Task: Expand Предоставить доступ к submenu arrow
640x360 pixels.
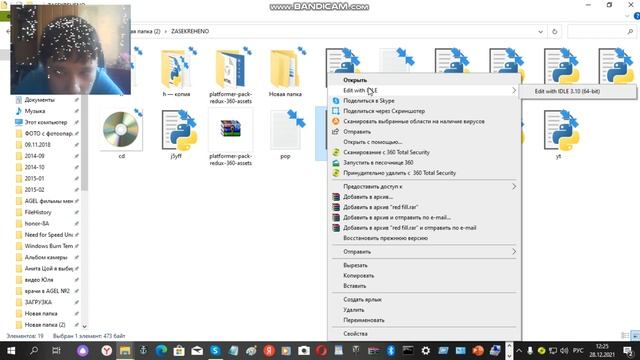Action: [x=513, y=187]
